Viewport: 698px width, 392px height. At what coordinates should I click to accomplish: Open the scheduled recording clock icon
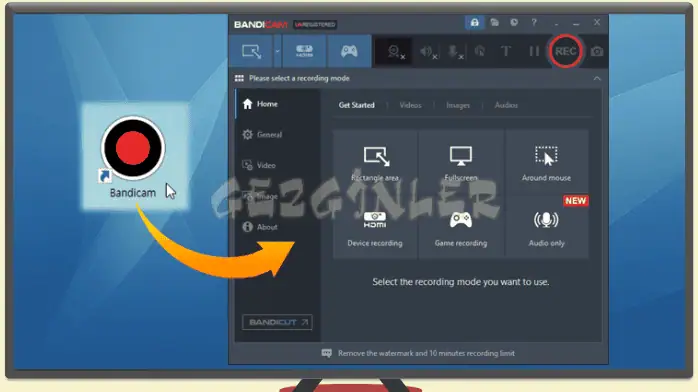click(514, 22)
